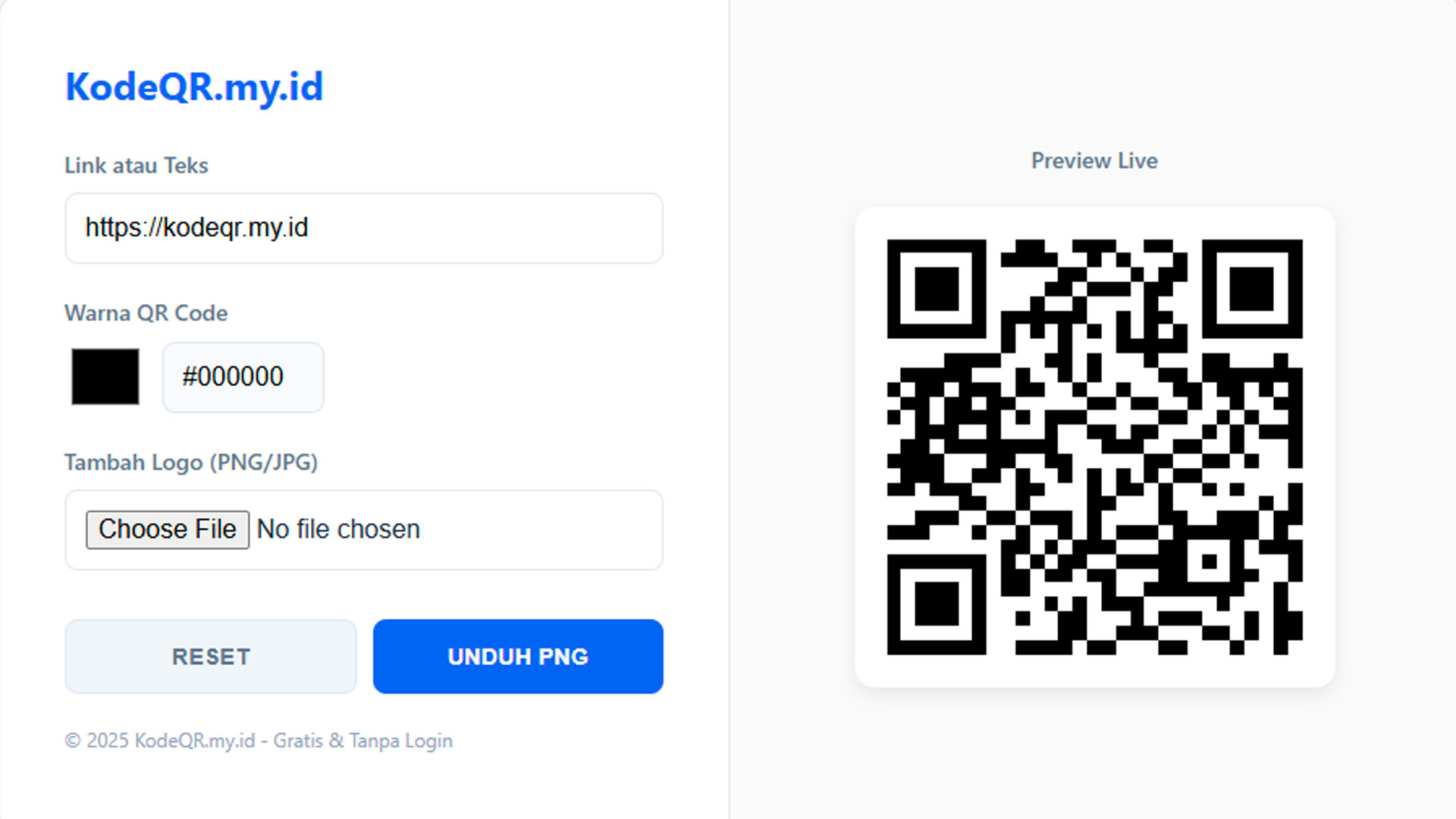Click the Tambah Logo (PNG/JPG) label
This screenshot has height=819, width=1456.
(191, 462)
